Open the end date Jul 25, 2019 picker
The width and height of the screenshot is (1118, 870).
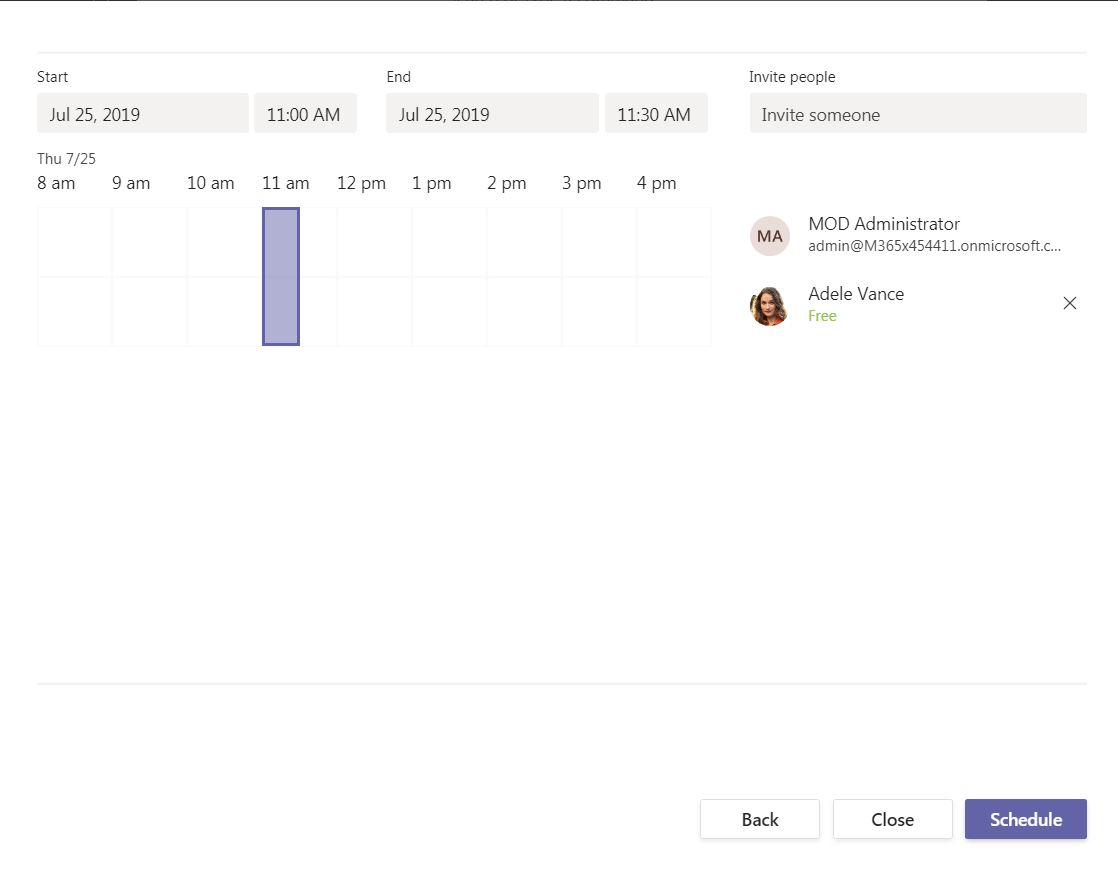click(492, 114)
